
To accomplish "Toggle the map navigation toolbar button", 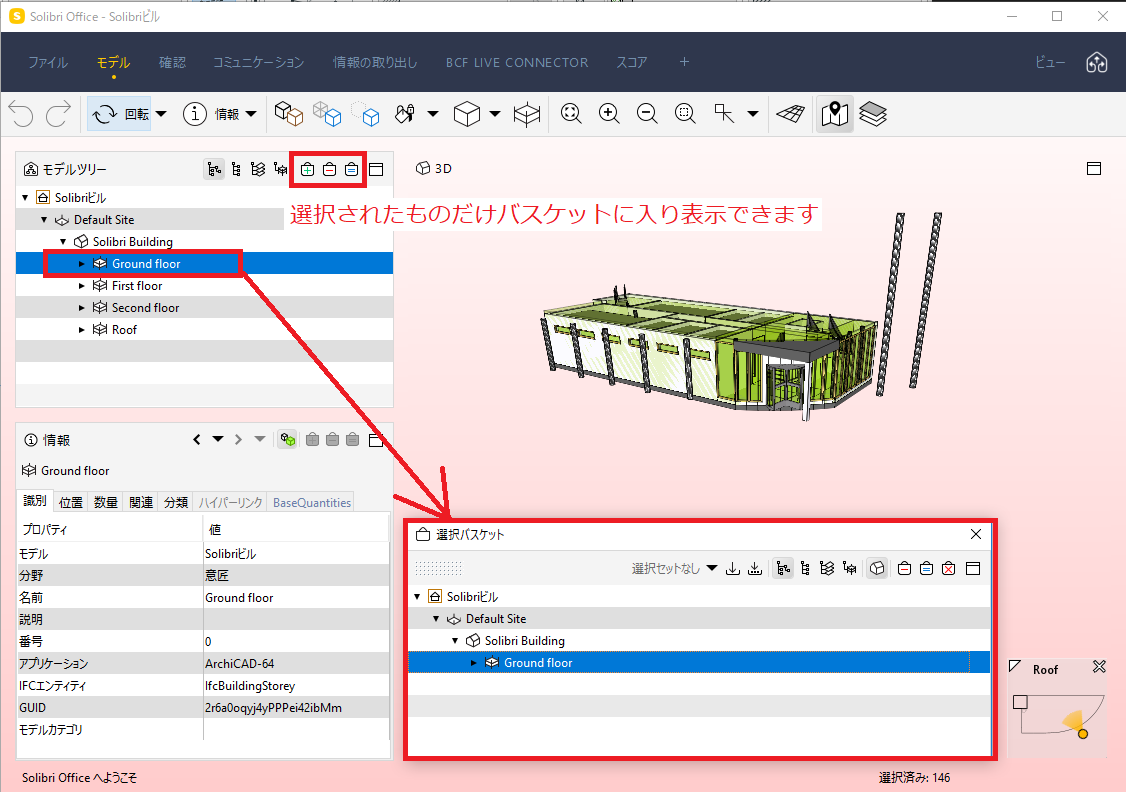I will pyautogui.click(x=834, y=114).
